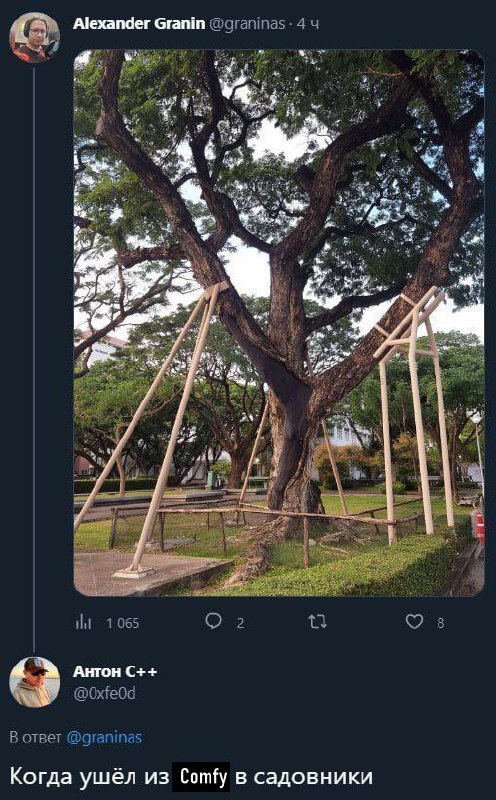496x800 pixels.
Task: Open the @graninas handle beside the author name
Action: (247, 24)
